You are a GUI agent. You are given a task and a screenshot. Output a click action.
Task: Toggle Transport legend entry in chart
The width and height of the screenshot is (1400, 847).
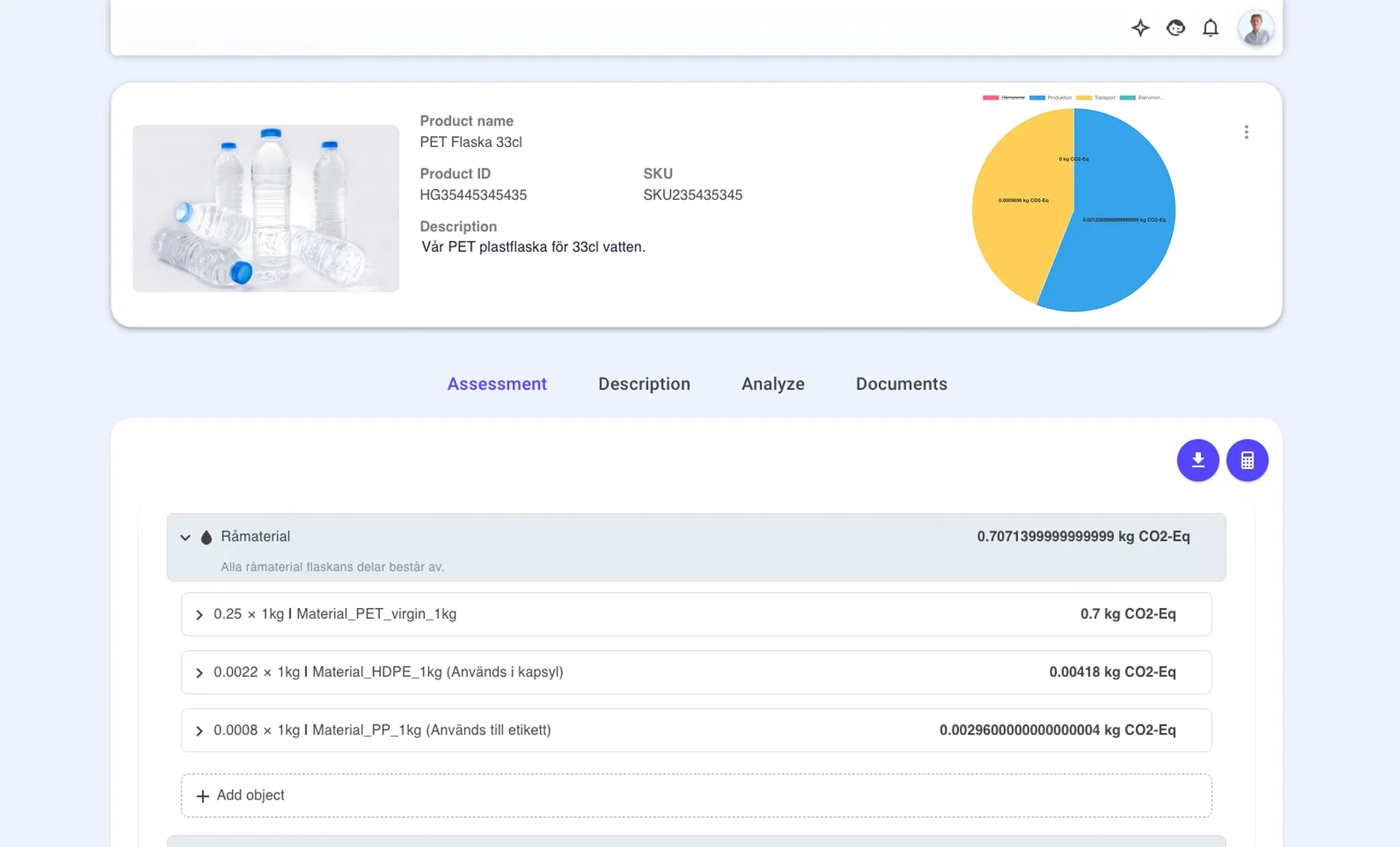click(x=1096, y=98)
